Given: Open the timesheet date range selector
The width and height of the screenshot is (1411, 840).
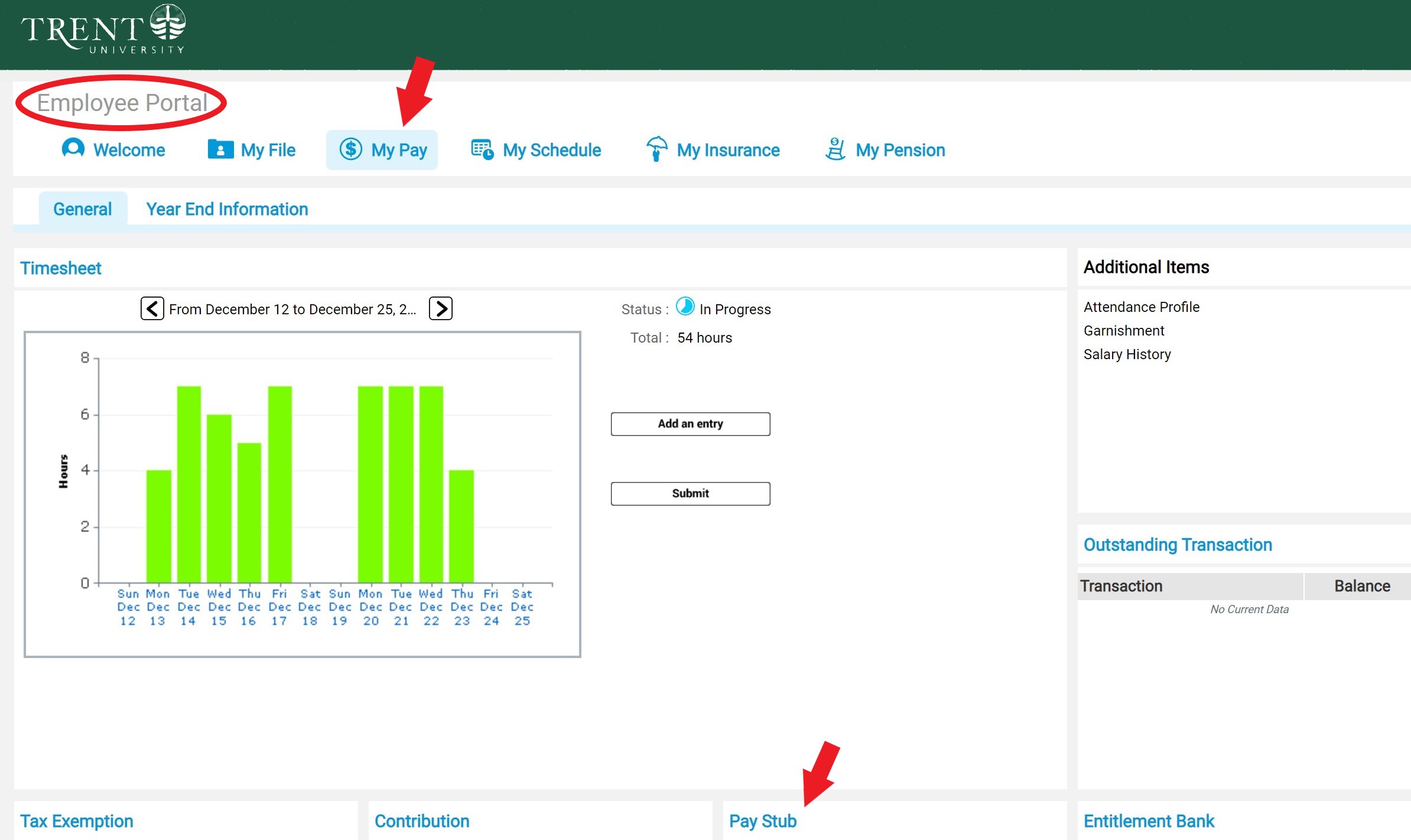Looking at the screenshot, I should tap(292, 310).
